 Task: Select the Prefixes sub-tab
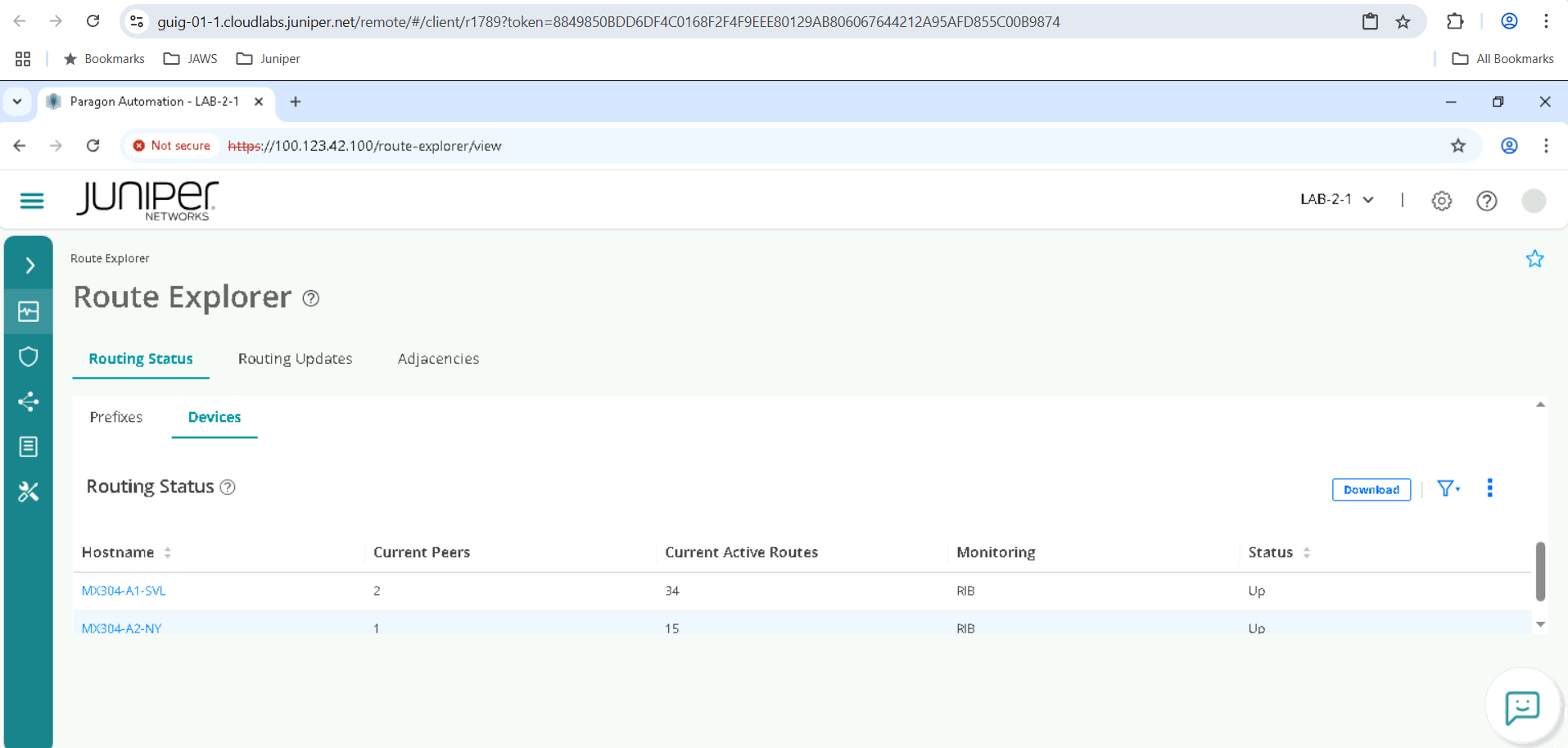(x=116, y=417)
